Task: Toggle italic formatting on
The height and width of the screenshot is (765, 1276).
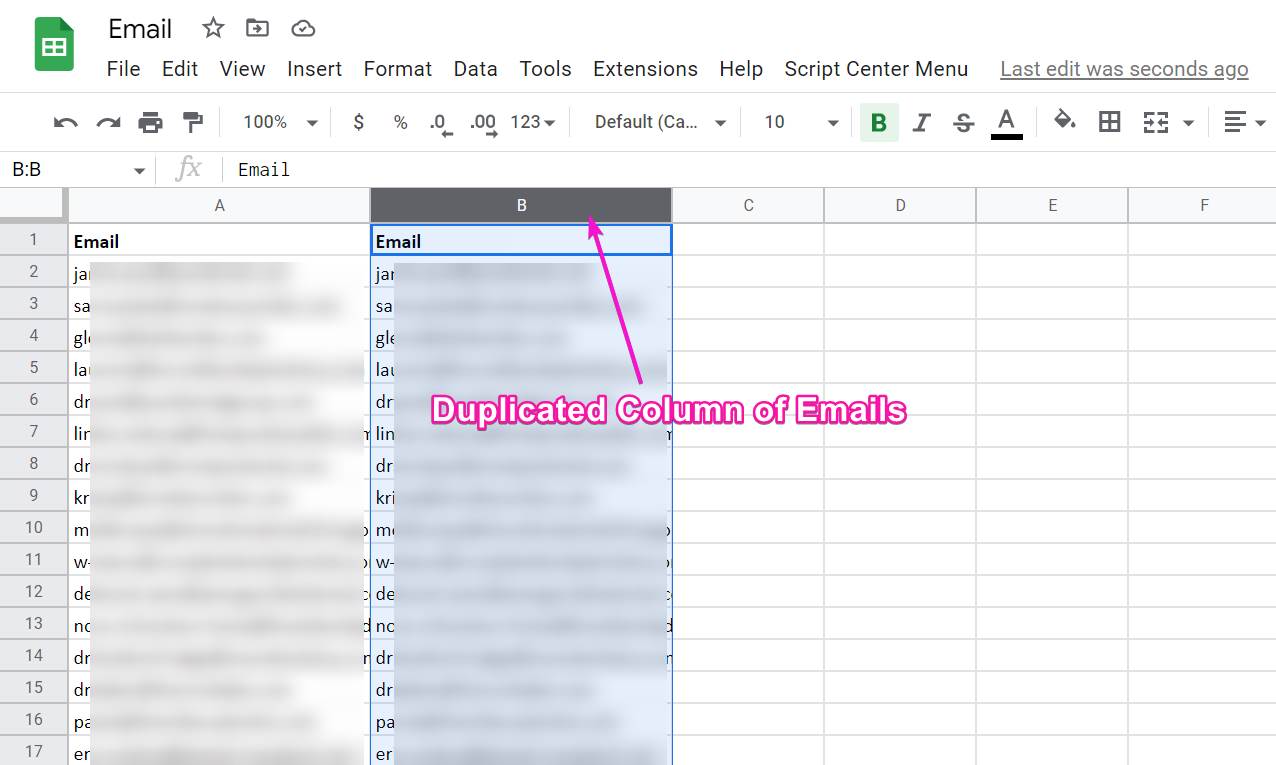Action: [921, 121]
